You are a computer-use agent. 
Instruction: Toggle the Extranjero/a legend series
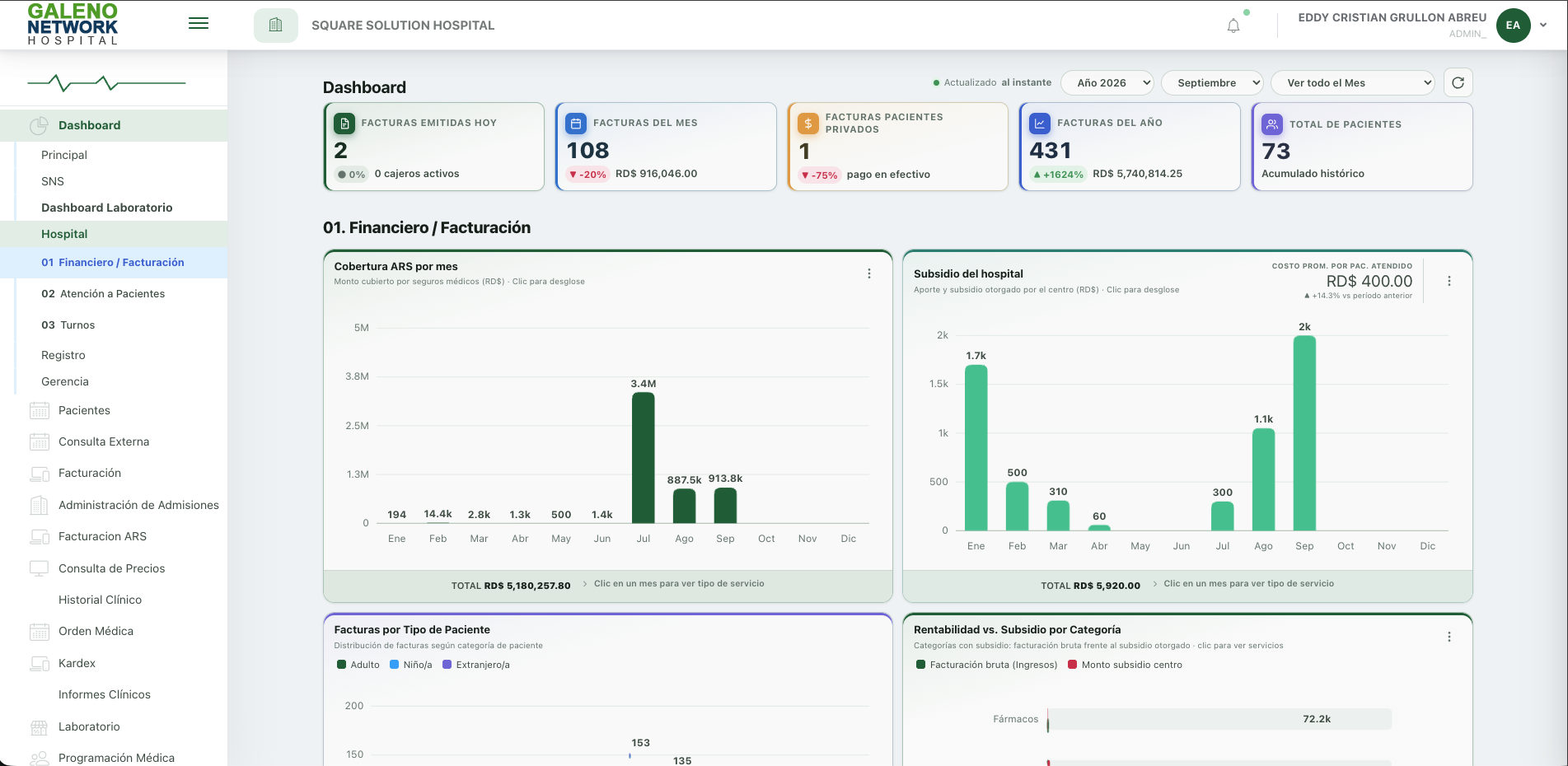[x=476, y=665]
